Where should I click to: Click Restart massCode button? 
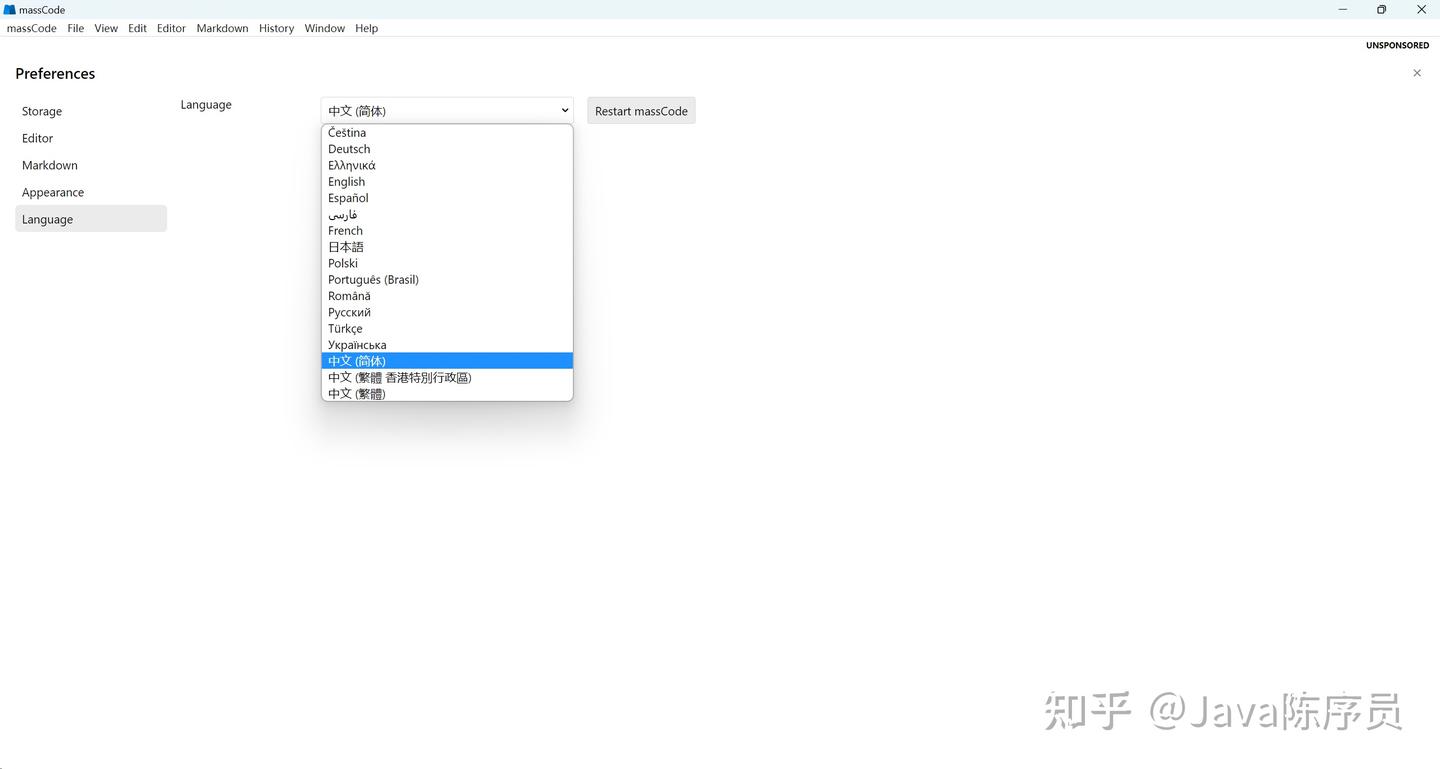(x=641, y=111)
